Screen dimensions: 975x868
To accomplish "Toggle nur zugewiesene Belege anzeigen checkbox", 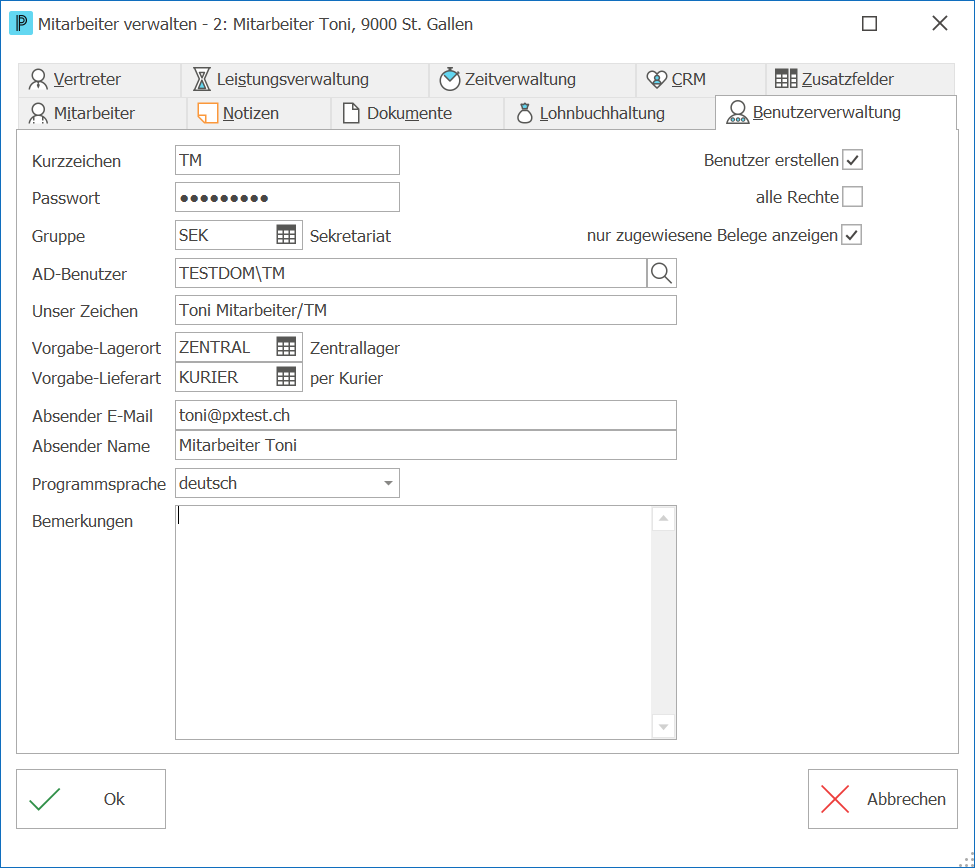I will [852, 235].
